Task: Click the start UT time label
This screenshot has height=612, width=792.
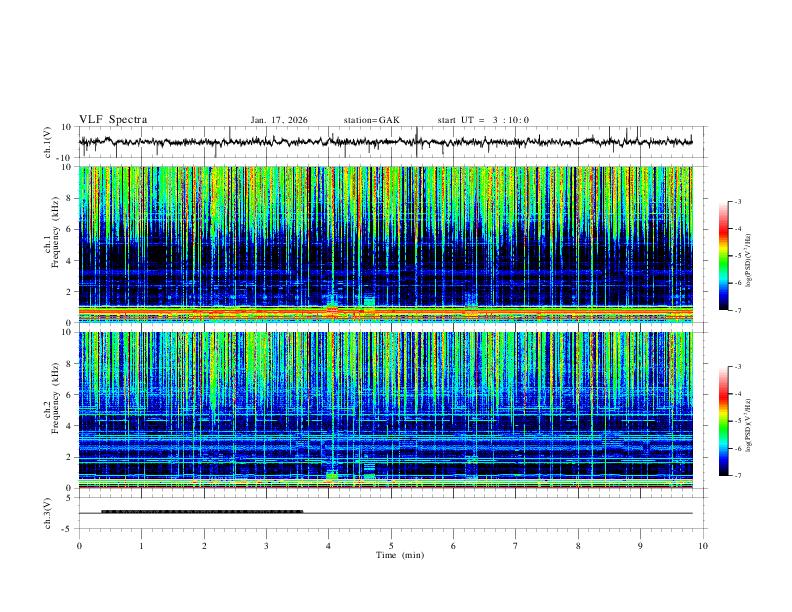Action: 483,120
